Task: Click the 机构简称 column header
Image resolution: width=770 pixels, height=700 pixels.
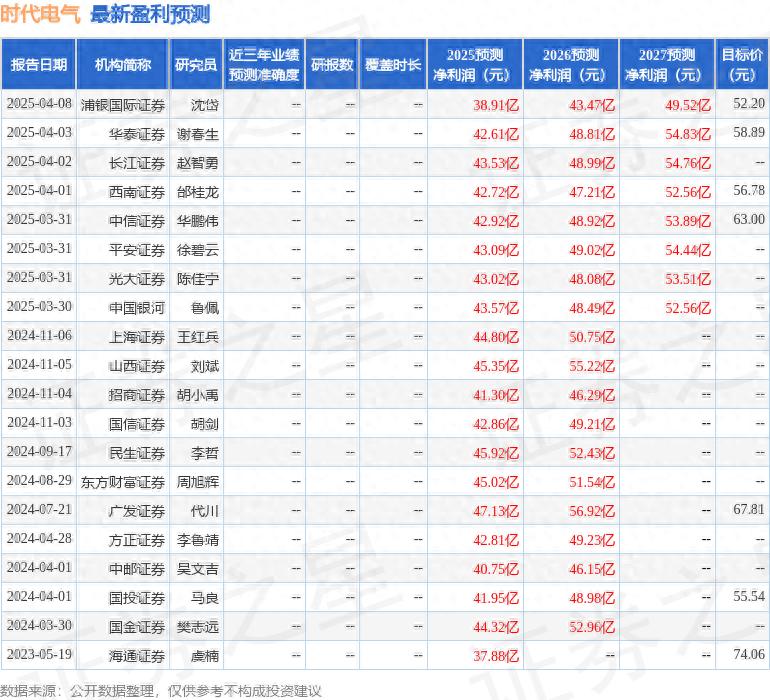Action: [122, 64]
